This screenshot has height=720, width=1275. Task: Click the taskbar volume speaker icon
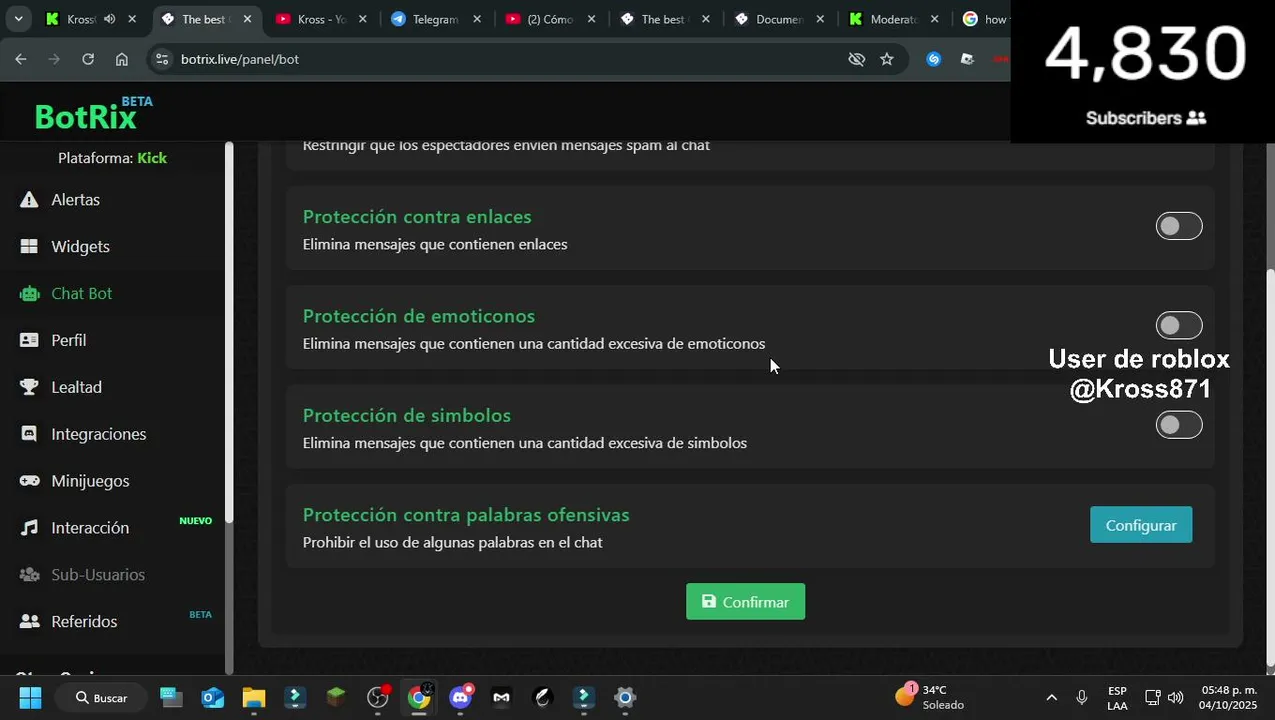click(1175, 697)
